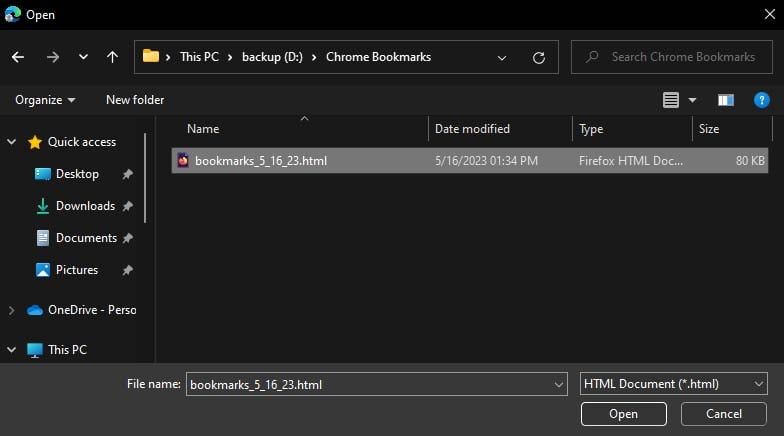This screenshot has height=436, width=784.
Task: Select Quick access in navigation pane
Action: click(x=82, y=142)
